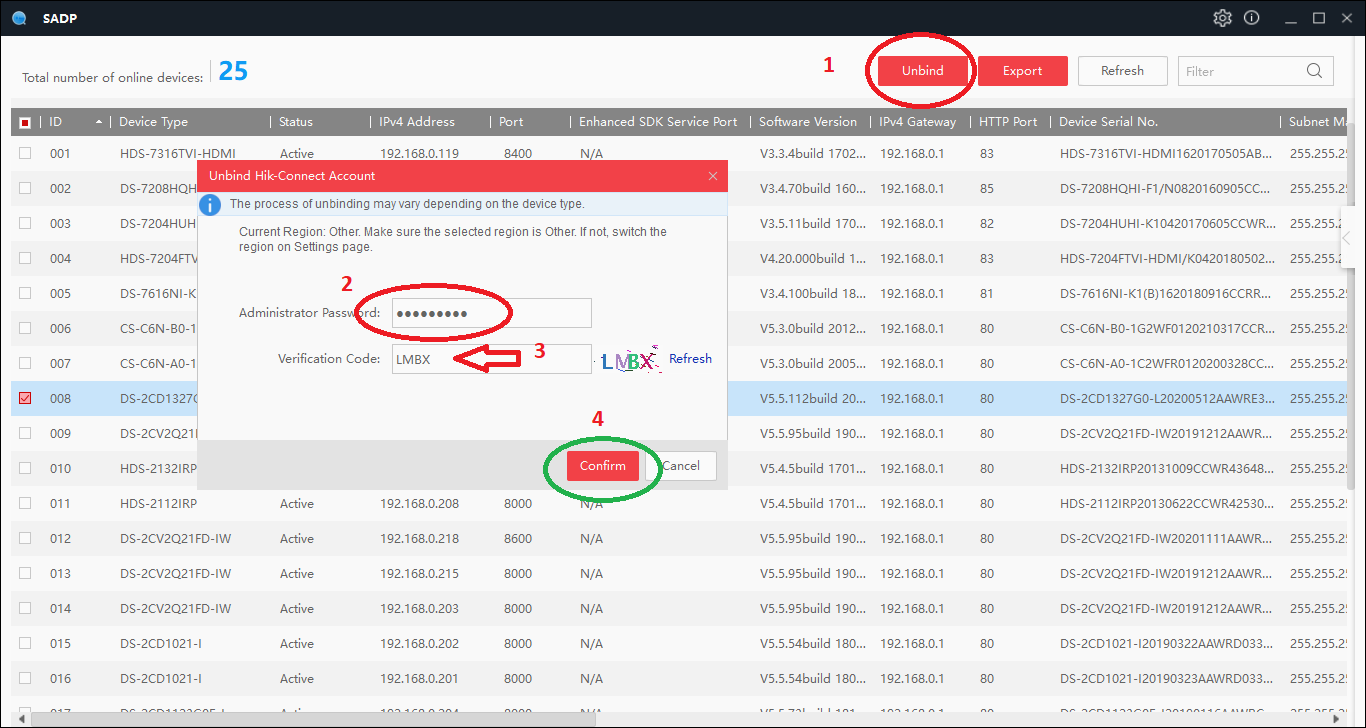
Task: Check the box for device 015
Action: tap(25, 643)
